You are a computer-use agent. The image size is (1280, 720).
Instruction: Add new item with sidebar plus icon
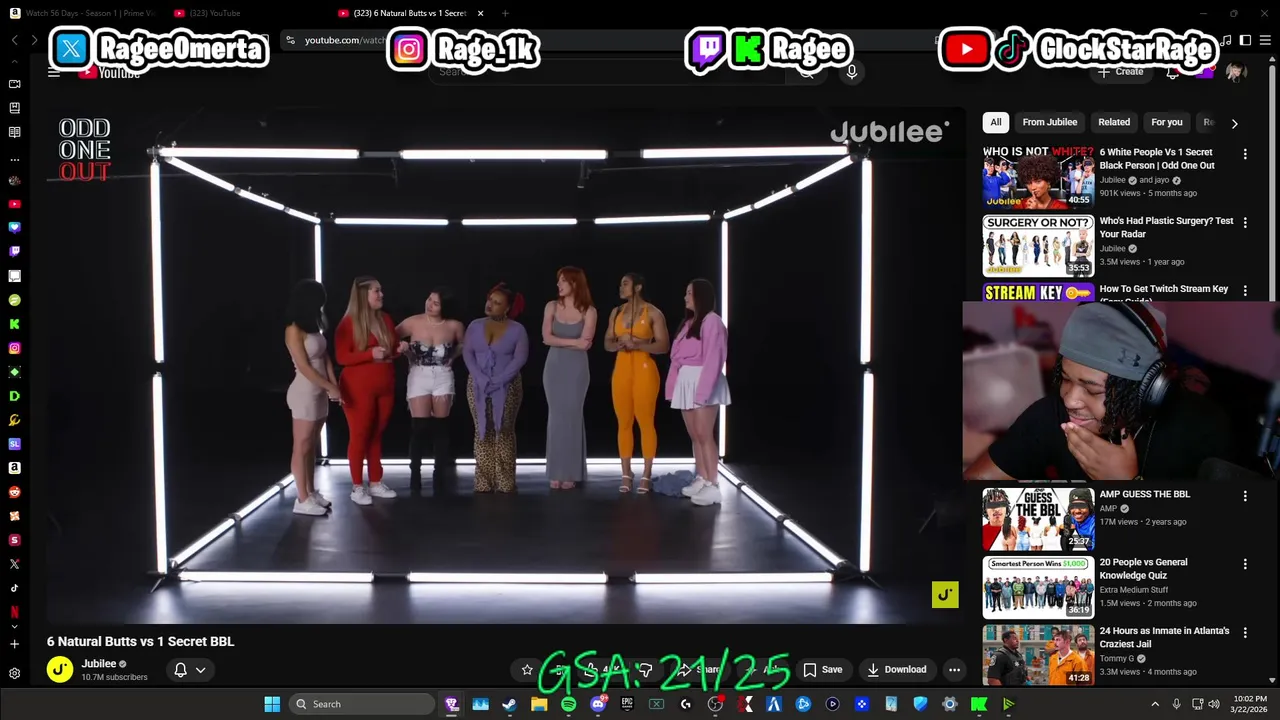point(14,644)
